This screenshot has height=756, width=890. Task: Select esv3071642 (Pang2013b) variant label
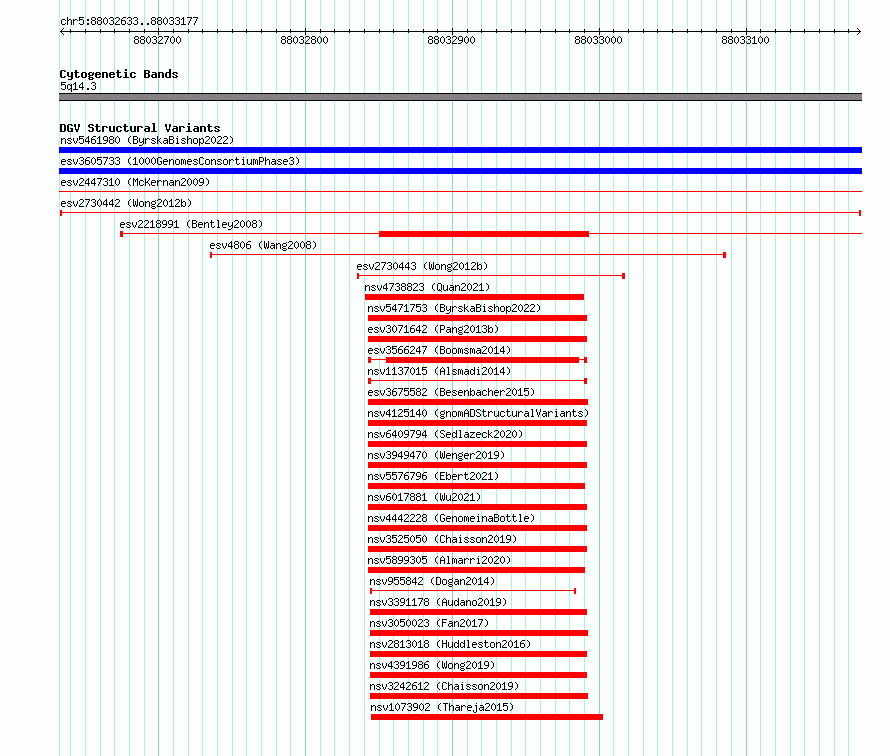[433, 329]
